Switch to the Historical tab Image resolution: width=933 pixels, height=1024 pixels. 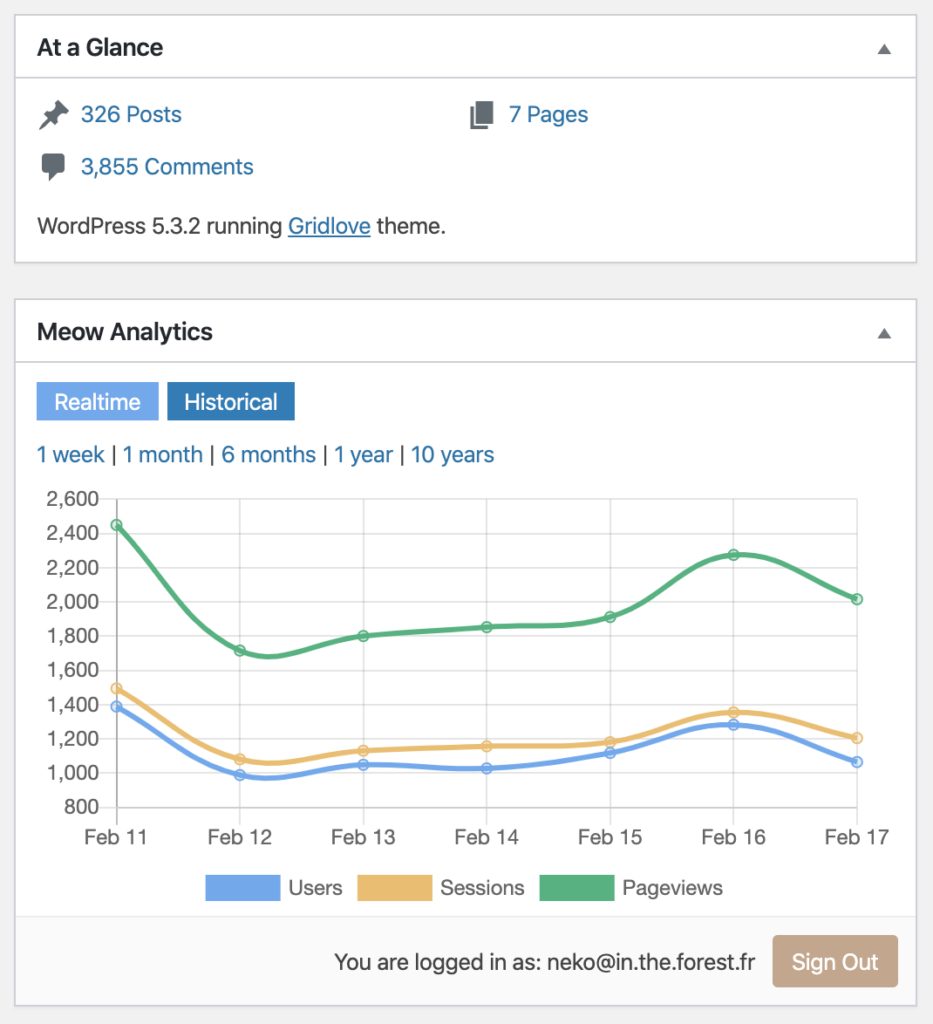coord(231,402)
